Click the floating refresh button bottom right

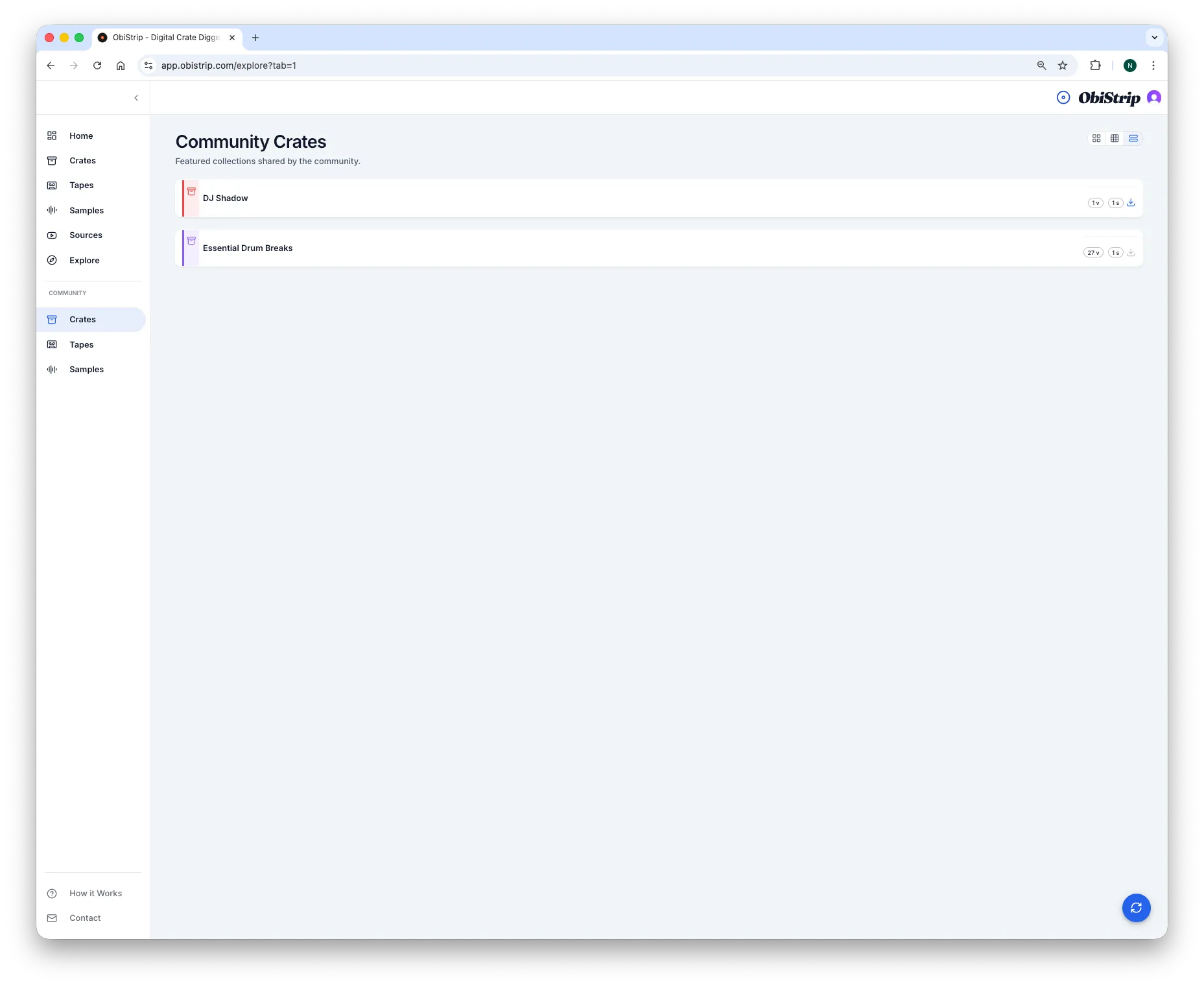[1136, 908]
